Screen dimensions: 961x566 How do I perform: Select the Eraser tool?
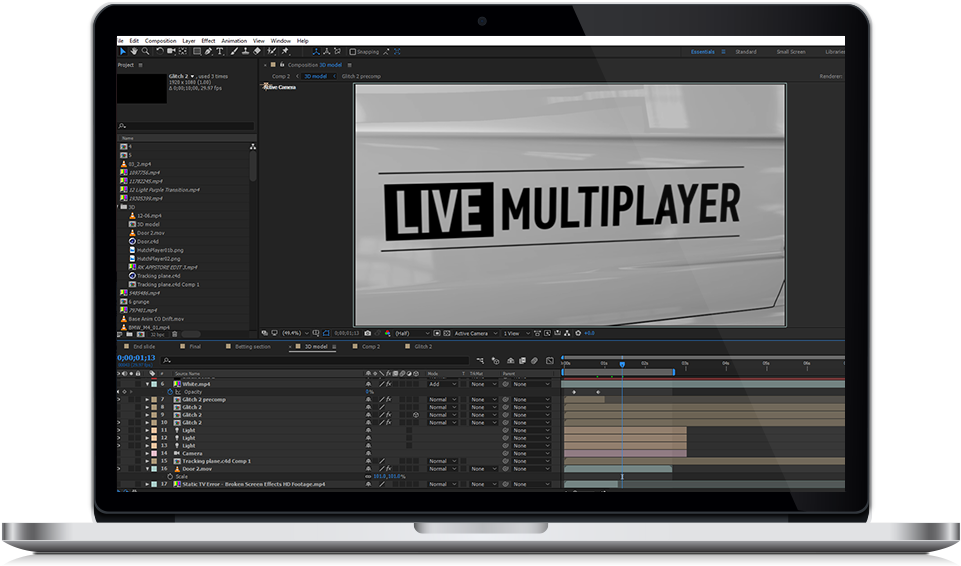(x=257, y=51)
